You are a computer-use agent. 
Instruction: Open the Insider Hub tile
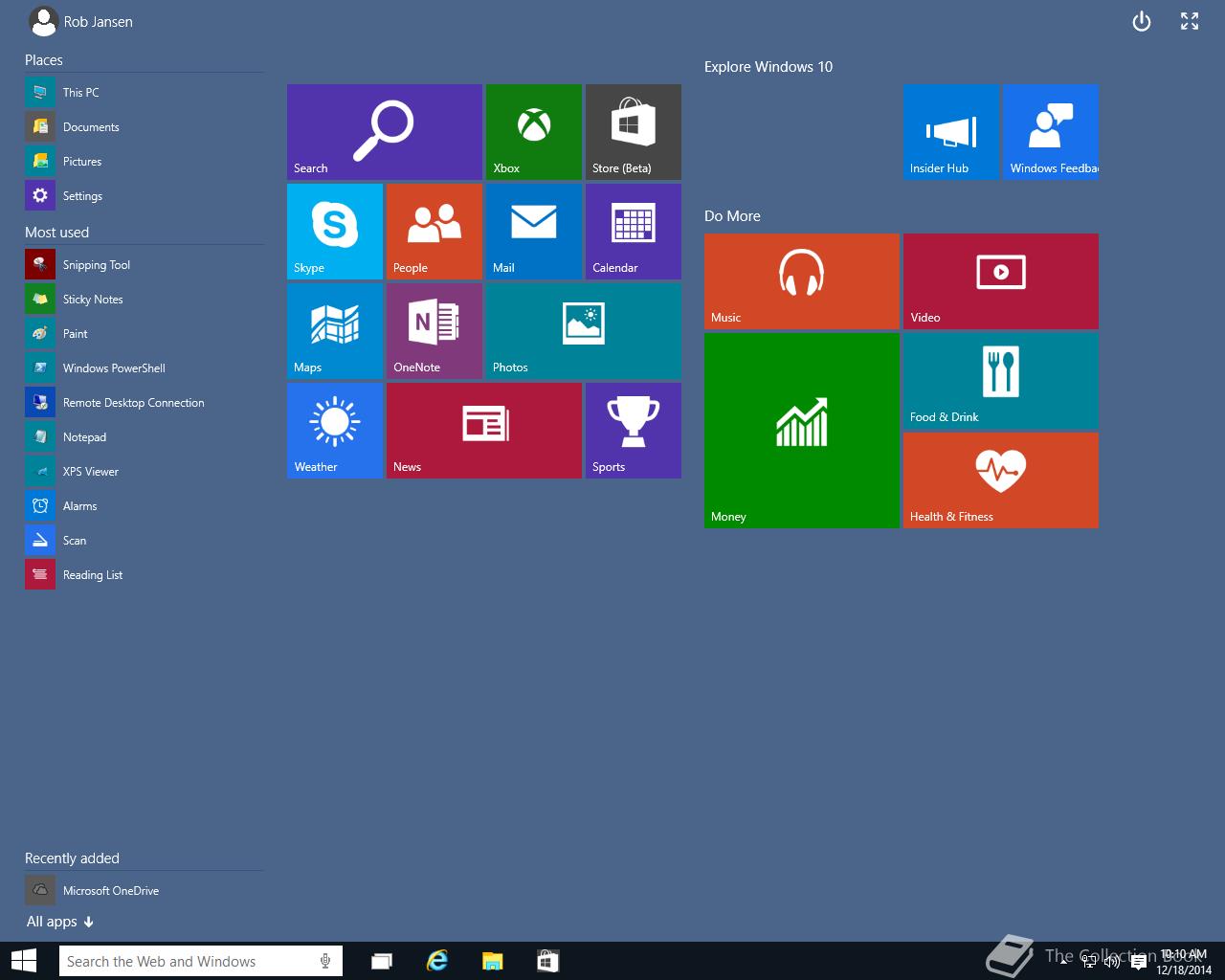tap(951, 132)
